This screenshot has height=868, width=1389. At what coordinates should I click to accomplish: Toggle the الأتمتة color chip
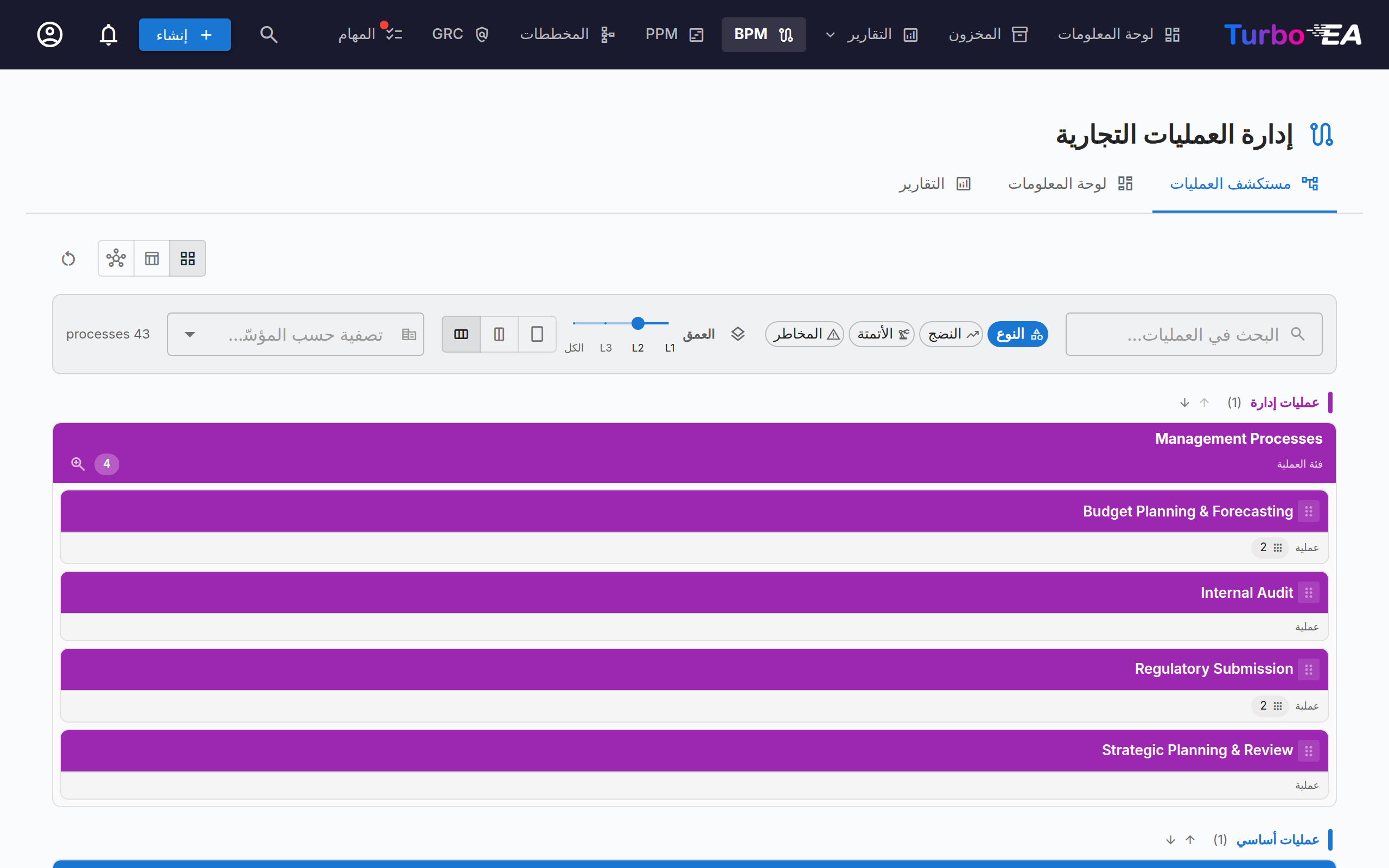[882, 334]
